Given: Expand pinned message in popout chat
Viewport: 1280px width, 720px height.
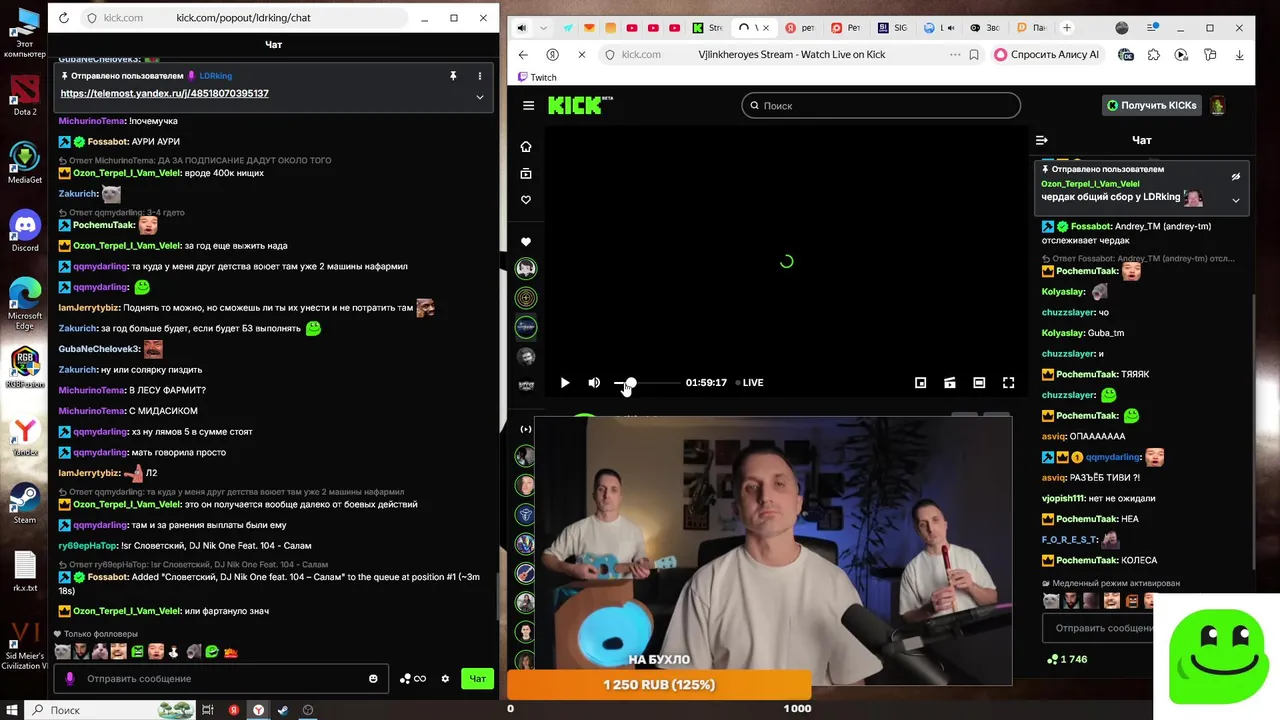Looking at the screenshot, I should click(x=480, y=97).
